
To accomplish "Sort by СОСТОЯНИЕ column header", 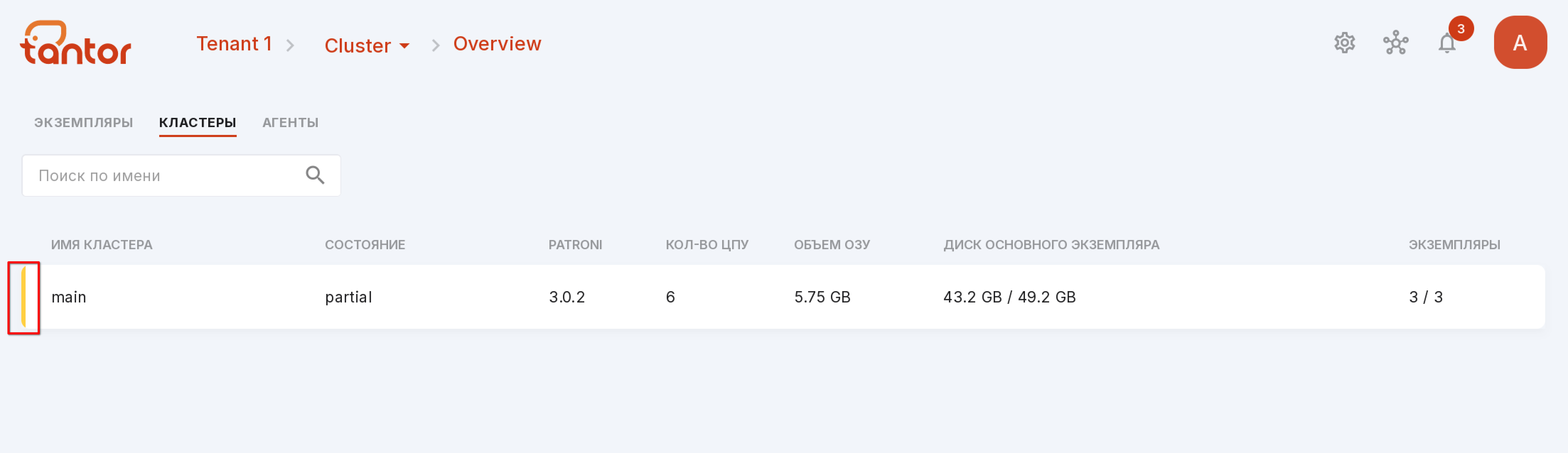I will coord(365,245).
